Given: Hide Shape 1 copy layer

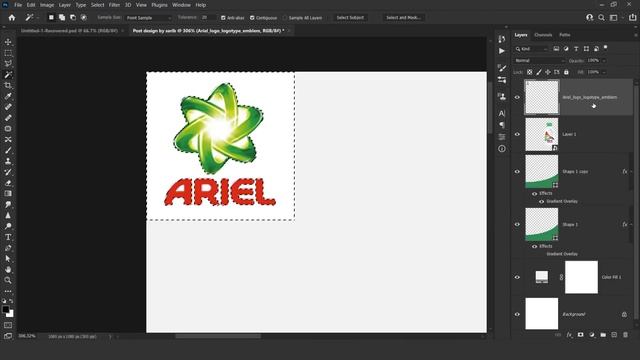Looking at the screenshot, I should [517, 171].
